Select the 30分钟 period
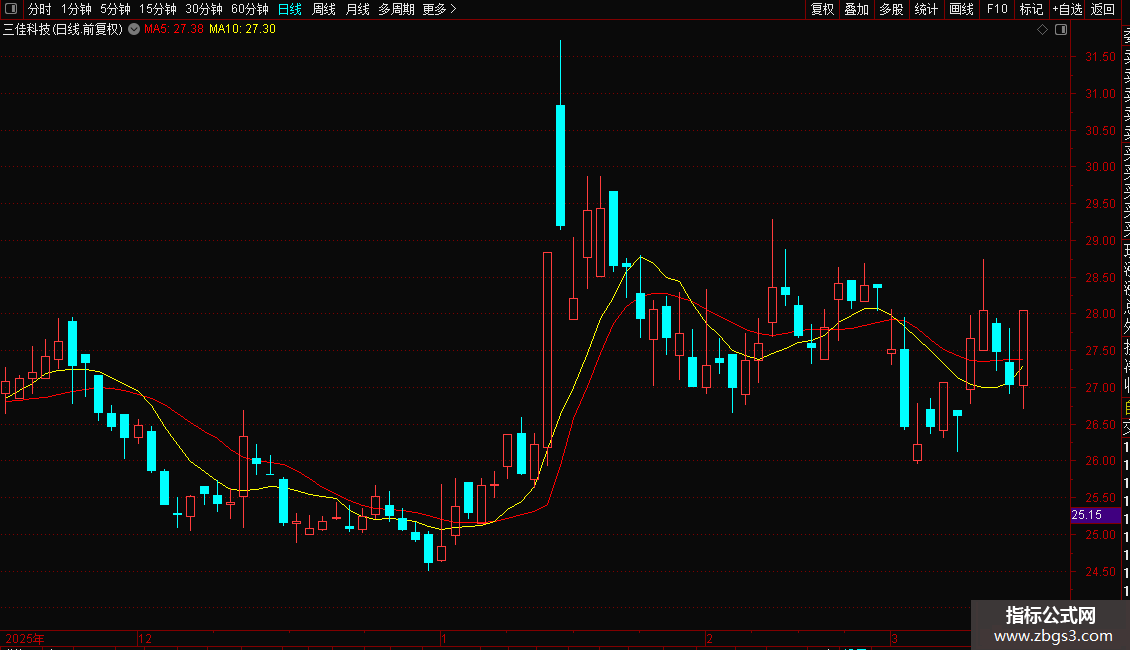The width and height of the screenshot is (1130, 650). click(x=204, y=9)
